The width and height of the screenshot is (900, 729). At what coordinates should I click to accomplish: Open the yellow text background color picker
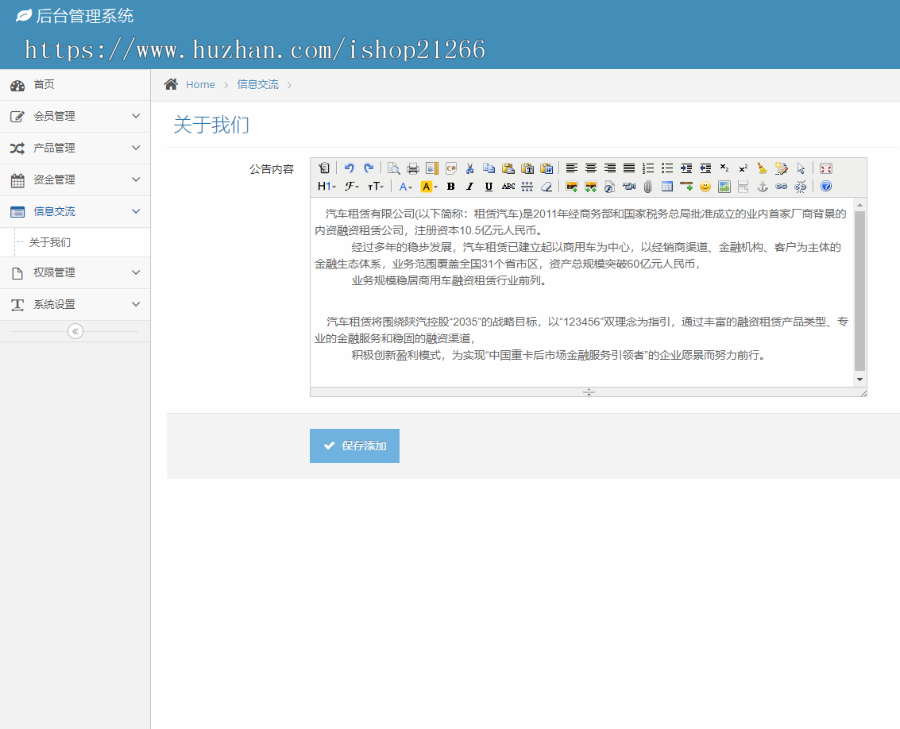point(428,186)
